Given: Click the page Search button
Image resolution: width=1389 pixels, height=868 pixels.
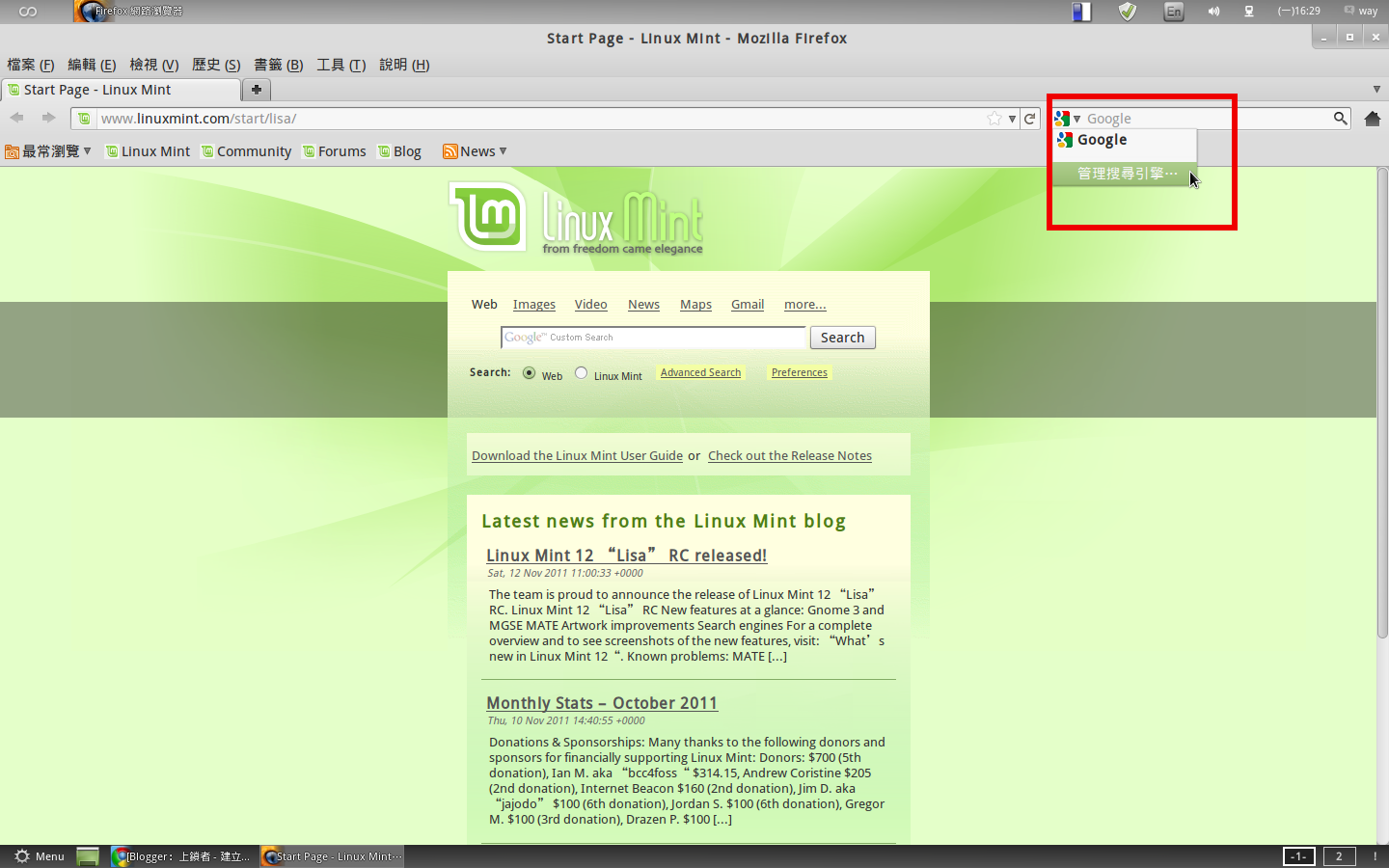Looking at the screenshot, I should click(x=843, y=338).
